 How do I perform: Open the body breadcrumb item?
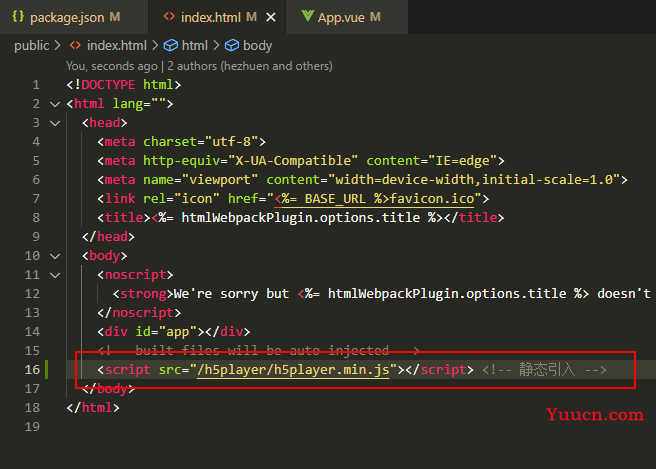tap(257, 45)
